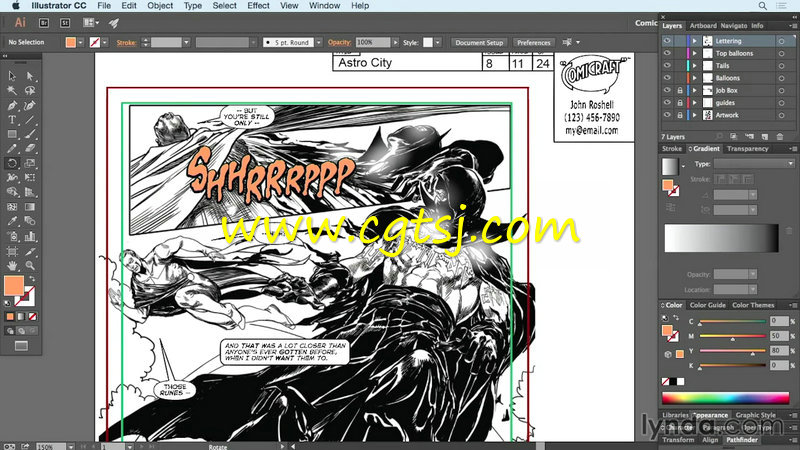
Task: Toggle visibility of guides layer
Action: click(667, 103)
